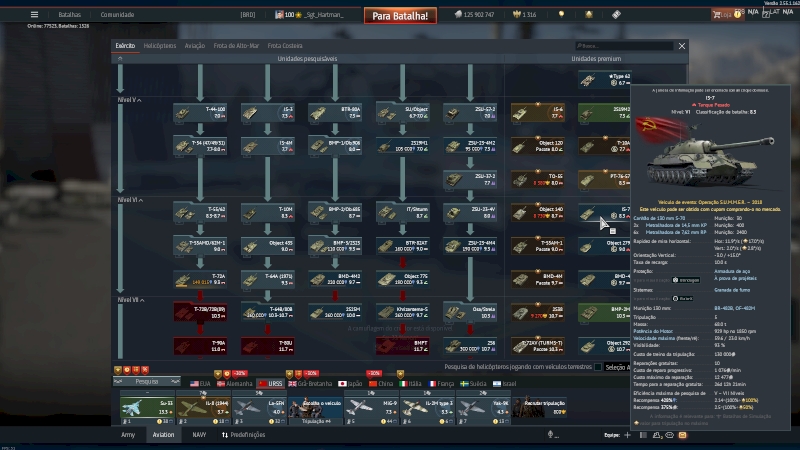The height and width of the screenshot is (450, 800).
Task: Expand the Osa/Strela vehicle group
Action: 470,312
